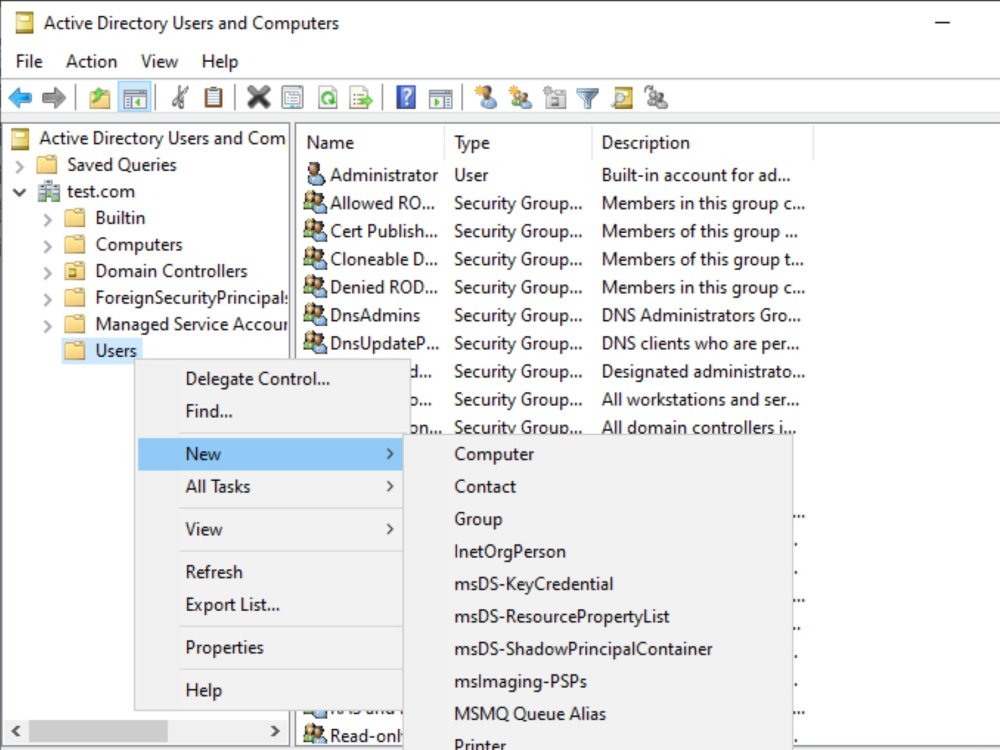The image size is (1000, 750).
Task: Choose Export List... in context menu
Action: (270, 605)
